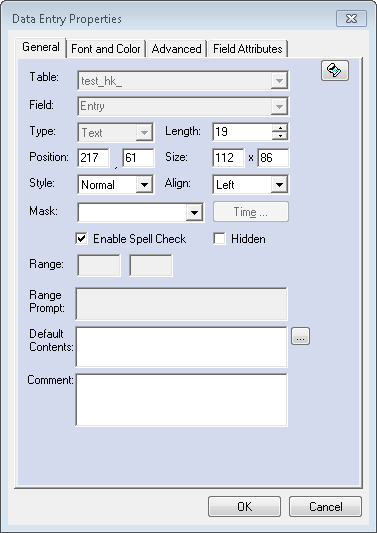Click into the Comment text box
Viewport: 377px width, 533px height.
tap(182, 400)
